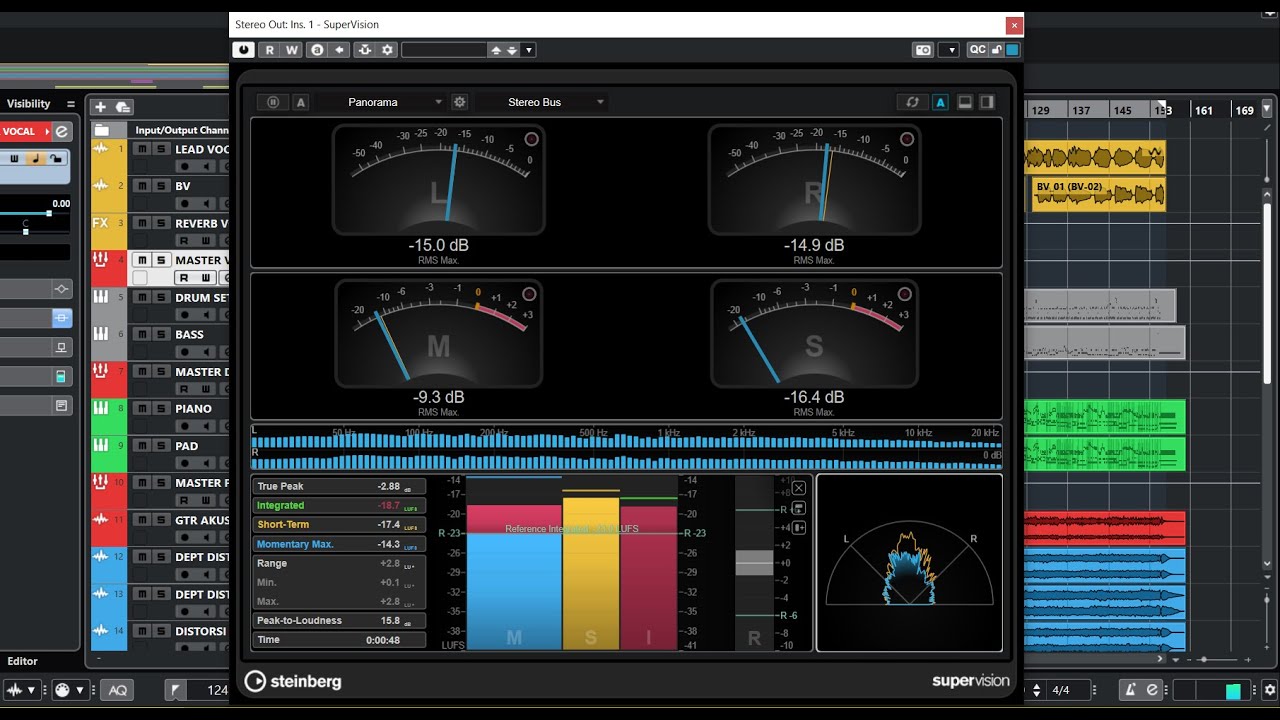Mute the REVERB track
The width and height of the screenshot is (1280, 720).
click(x=142, y=223)
